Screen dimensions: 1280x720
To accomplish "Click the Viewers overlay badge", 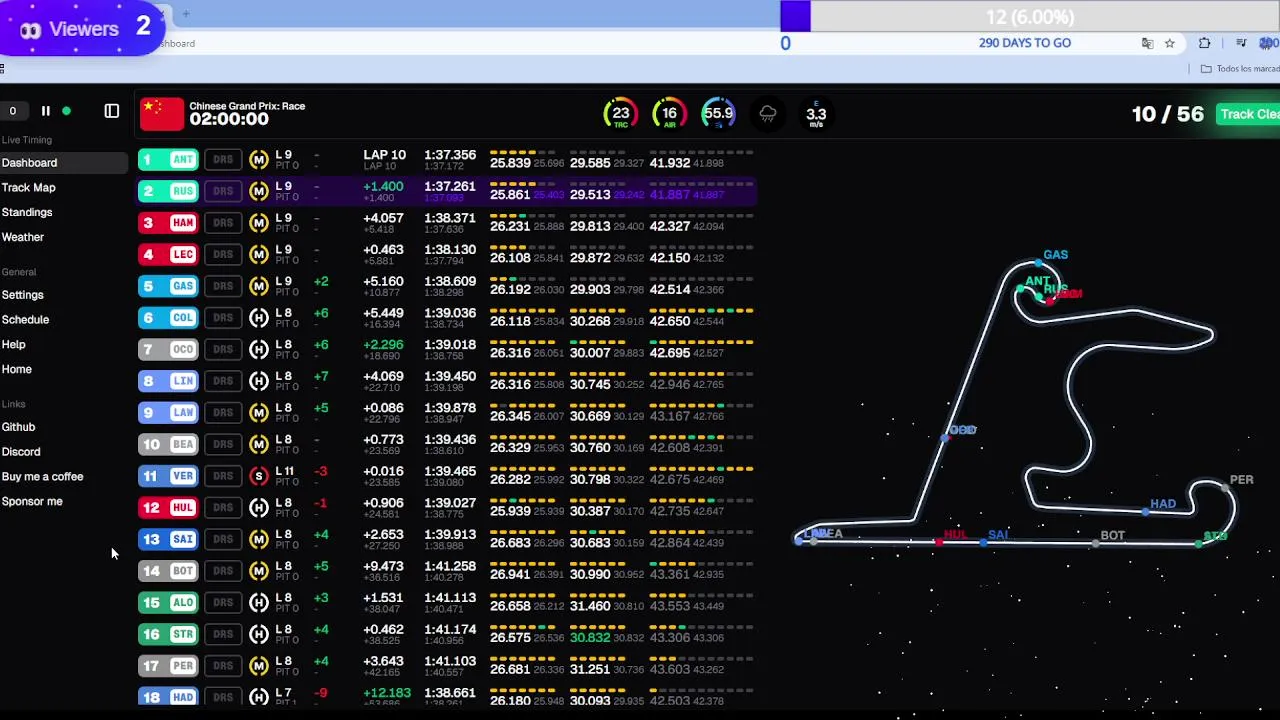I will pyautogui.click(x=82, y=28).
